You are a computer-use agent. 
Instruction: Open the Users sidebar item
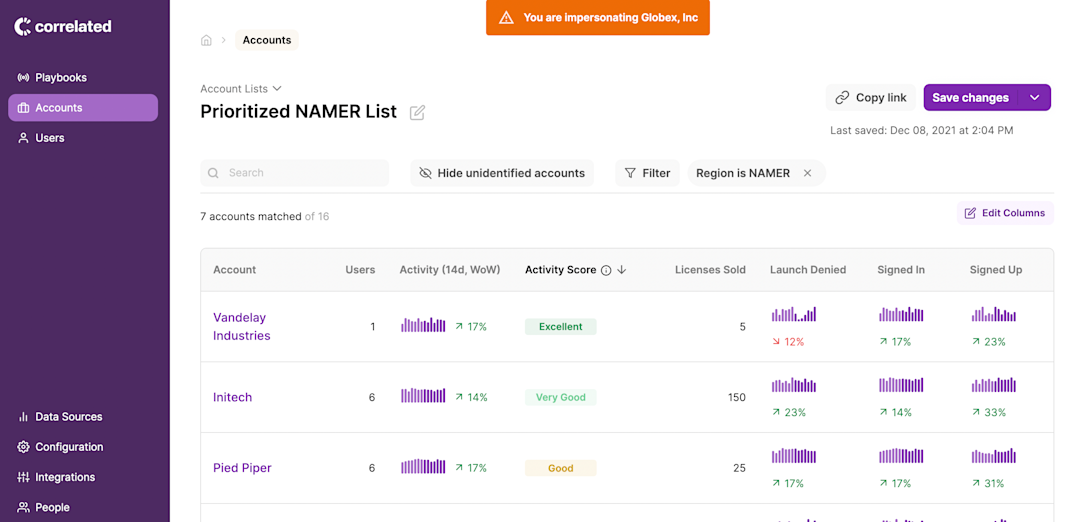[x=50, y=138]
